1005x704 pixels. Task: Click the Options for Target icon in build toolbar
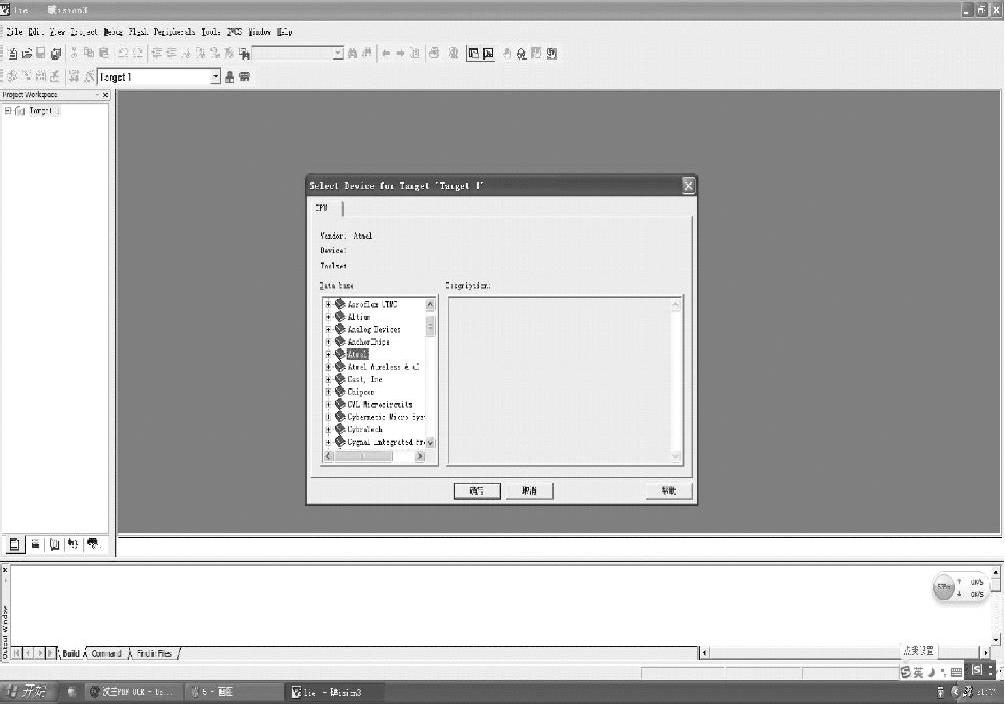click(89, 77)
